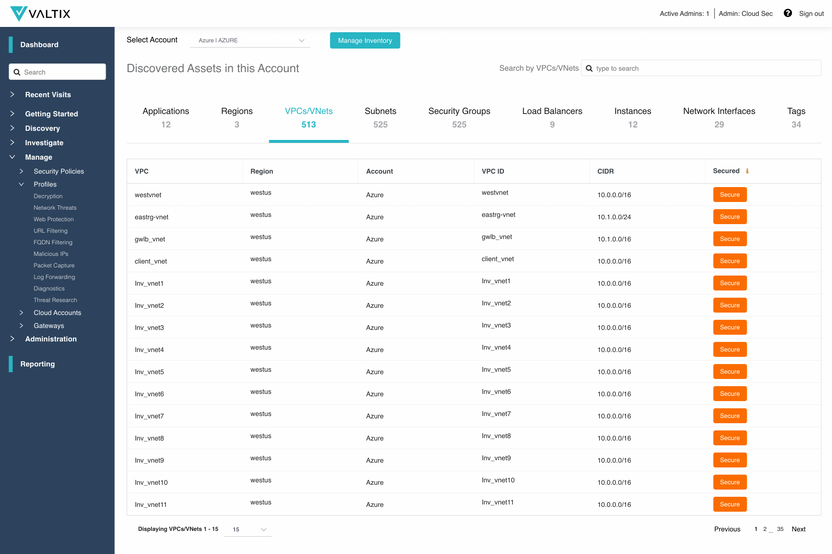This screenshot has width=832, height=554.
Task: Open the Select Account dropdown
Action: [250, 40]
